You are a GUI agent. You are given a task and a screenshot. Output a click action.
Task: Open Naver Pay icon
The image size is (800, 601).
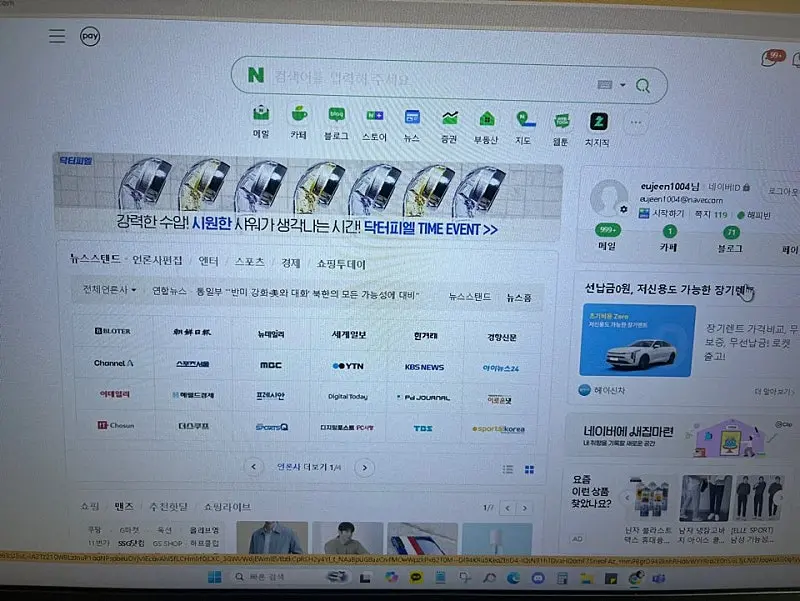click(x=90, y=36)
